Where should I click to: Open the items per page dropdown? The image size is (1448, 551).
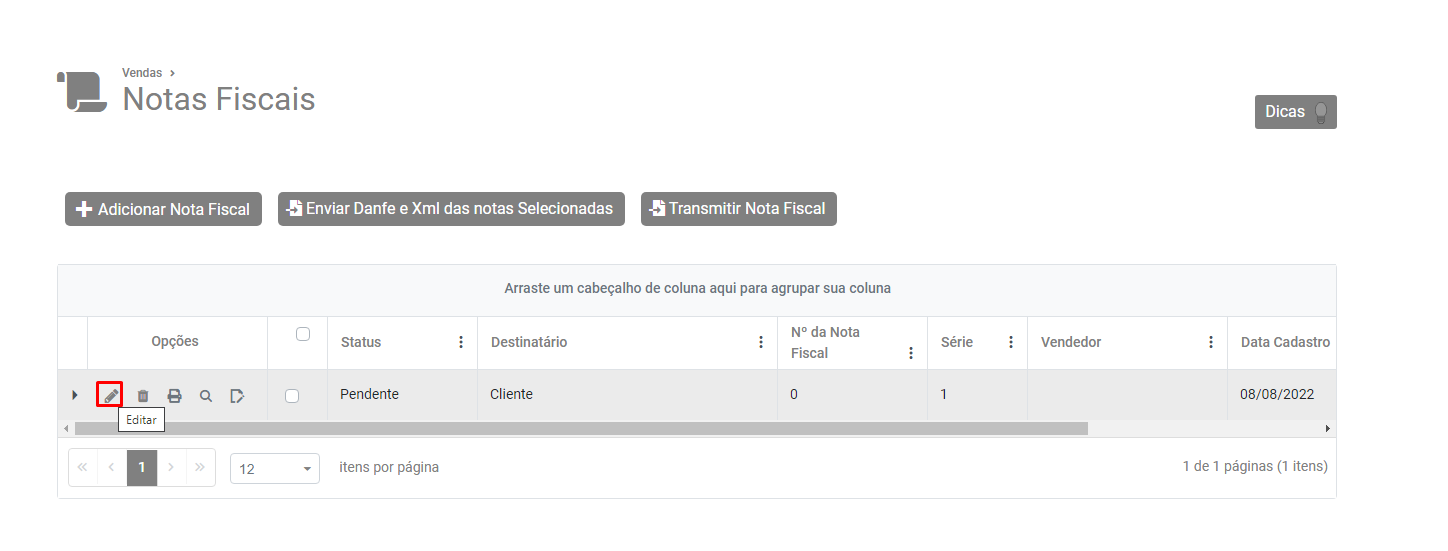click(x=275, y=468)
